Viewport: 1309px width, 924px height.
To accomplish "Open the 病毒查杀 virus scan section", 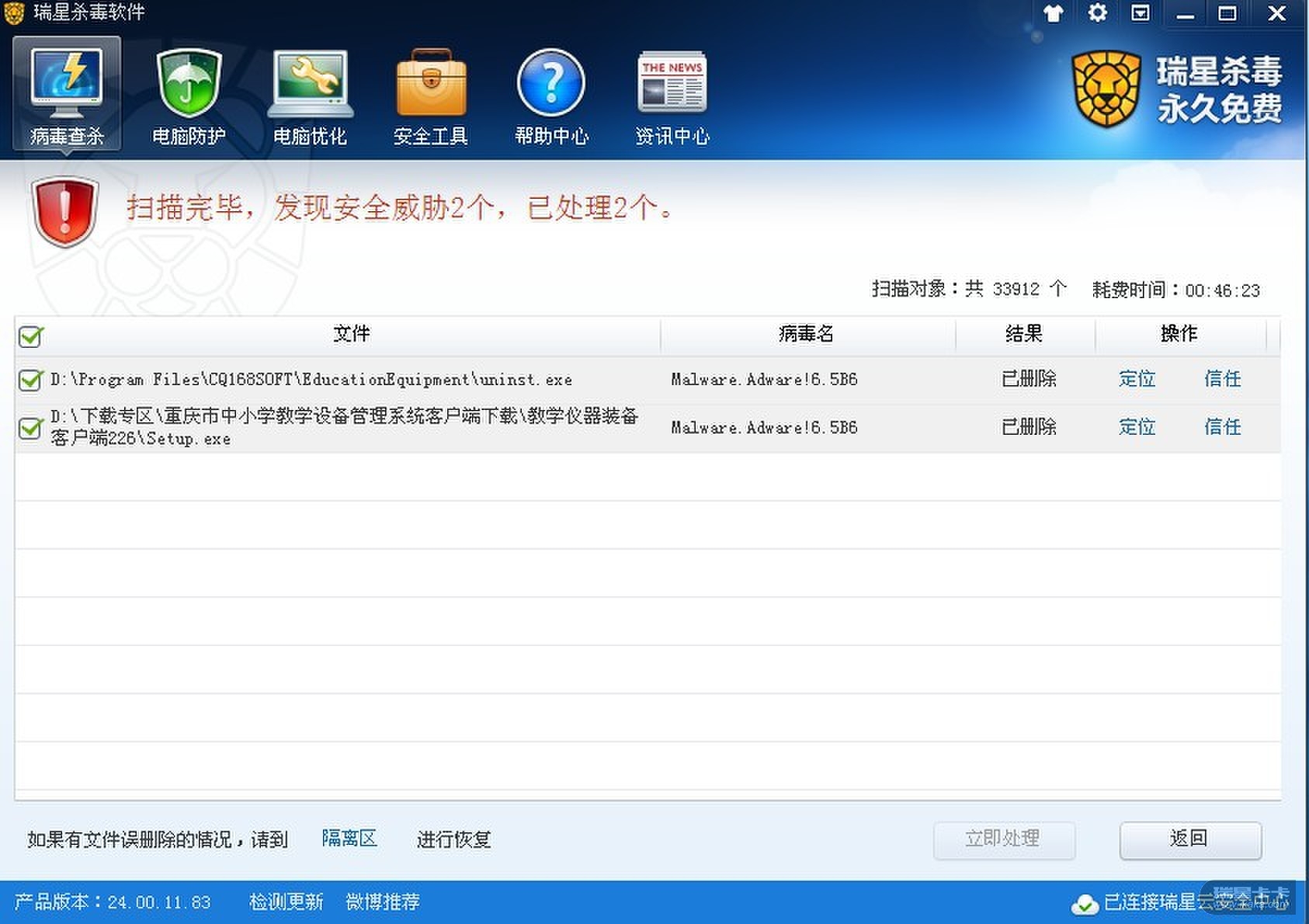I will [67, 94].
